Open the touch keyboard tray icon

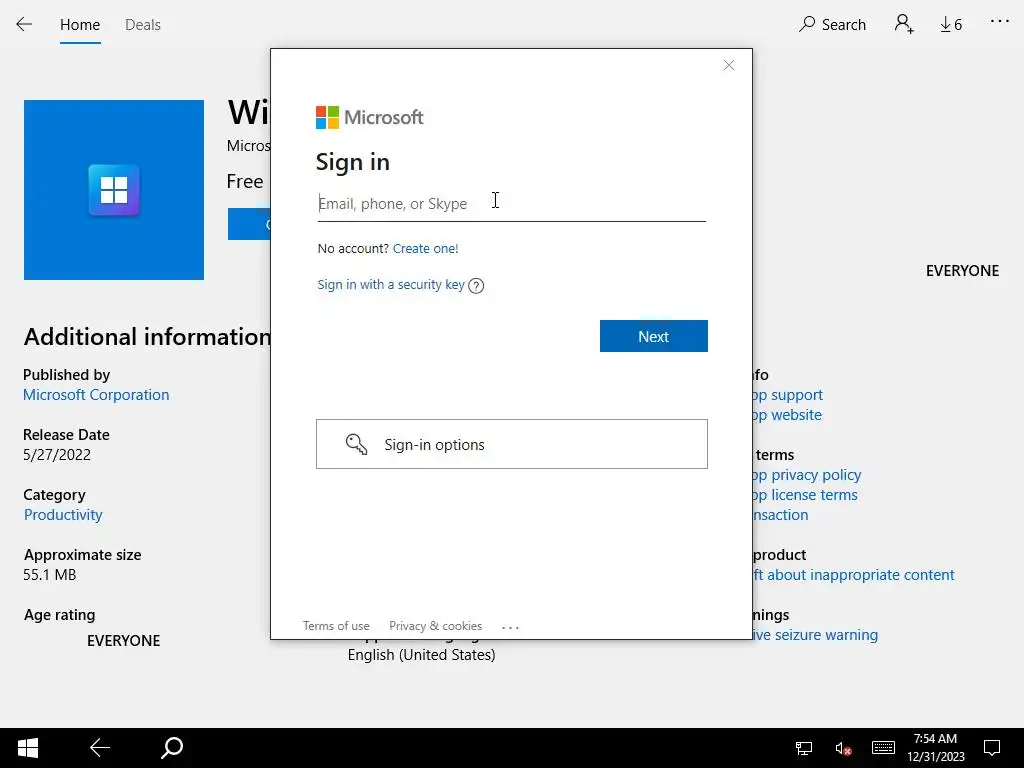(x=883, y=748)
